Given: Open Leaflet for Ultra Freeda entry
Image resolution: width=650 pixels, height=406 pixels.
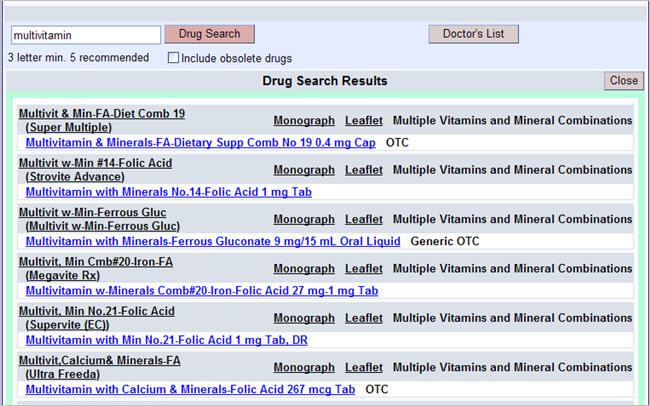Looking at the screenshot, I should pyautogui.click(x=364, y=368).
